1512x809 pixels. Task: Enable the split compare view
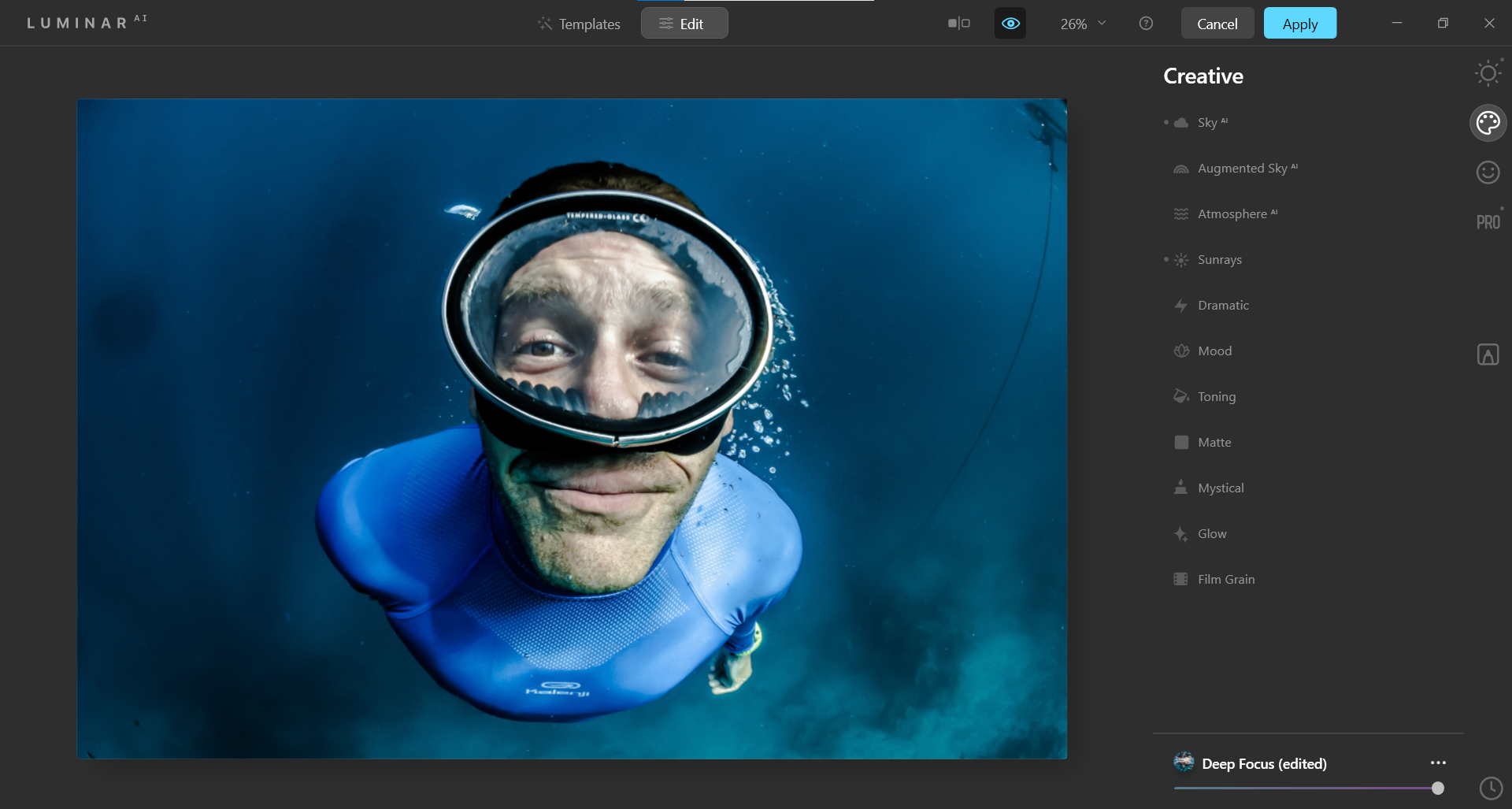[958, 23]
